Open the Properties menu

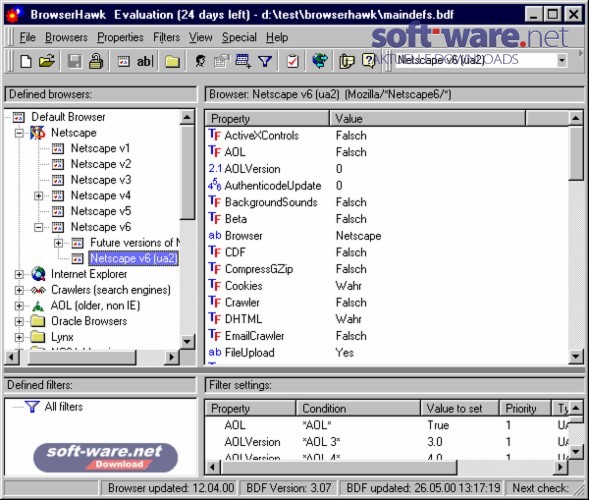click(120, 37)
